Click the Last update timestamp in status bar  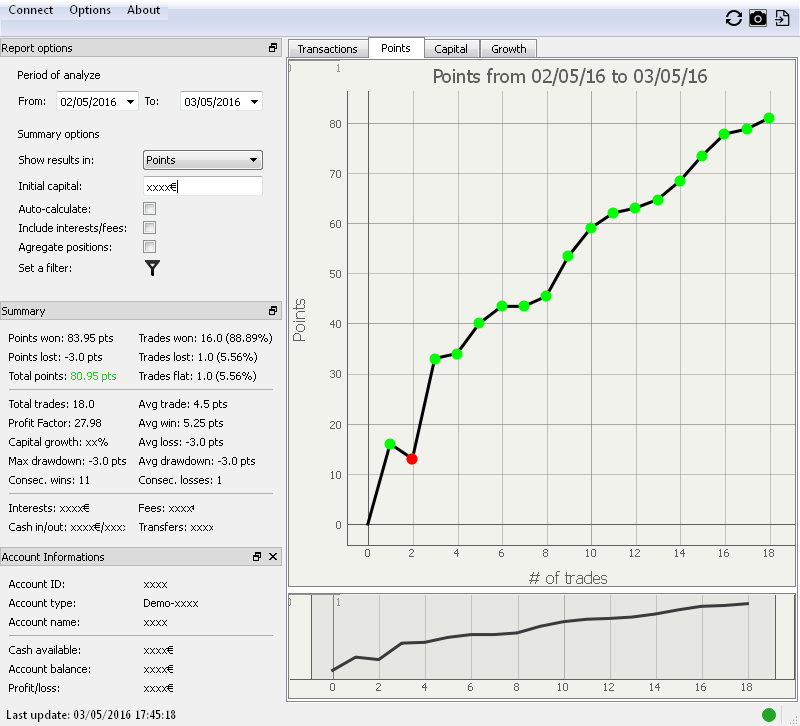(91, 714)
